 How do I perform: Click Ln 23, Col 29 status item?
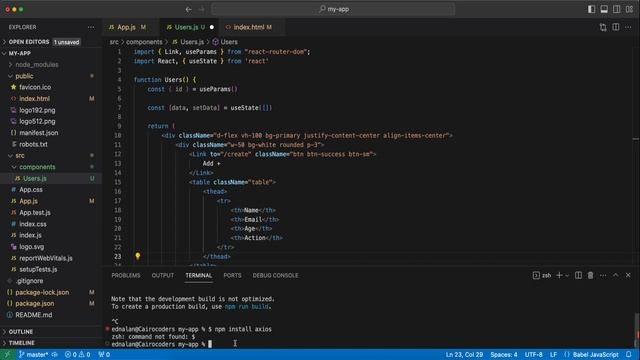[464, 355]
